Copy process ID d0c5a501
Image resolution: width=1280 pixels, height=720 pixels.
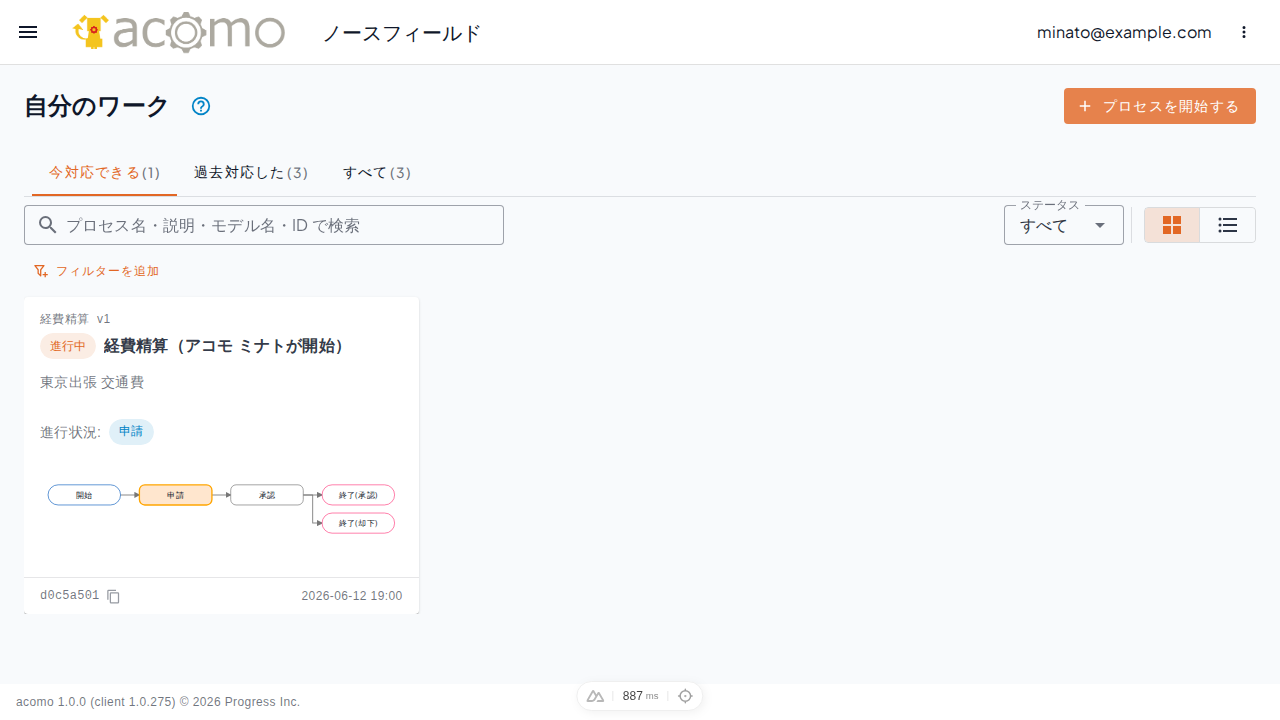coord(114,596)
